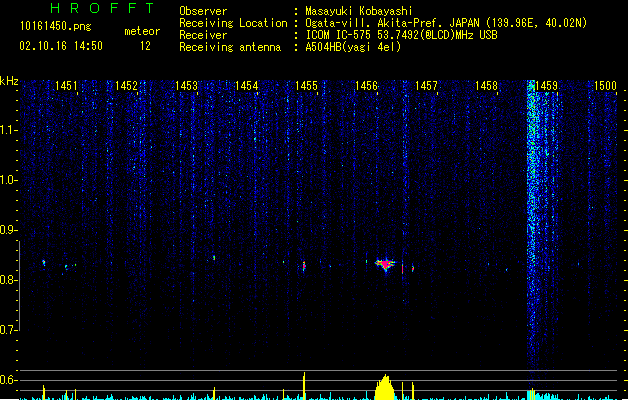Click observer name Masayuki Kobayashi
The height and width of the screenshot is (400, 629).
click(x=359, y=11)
